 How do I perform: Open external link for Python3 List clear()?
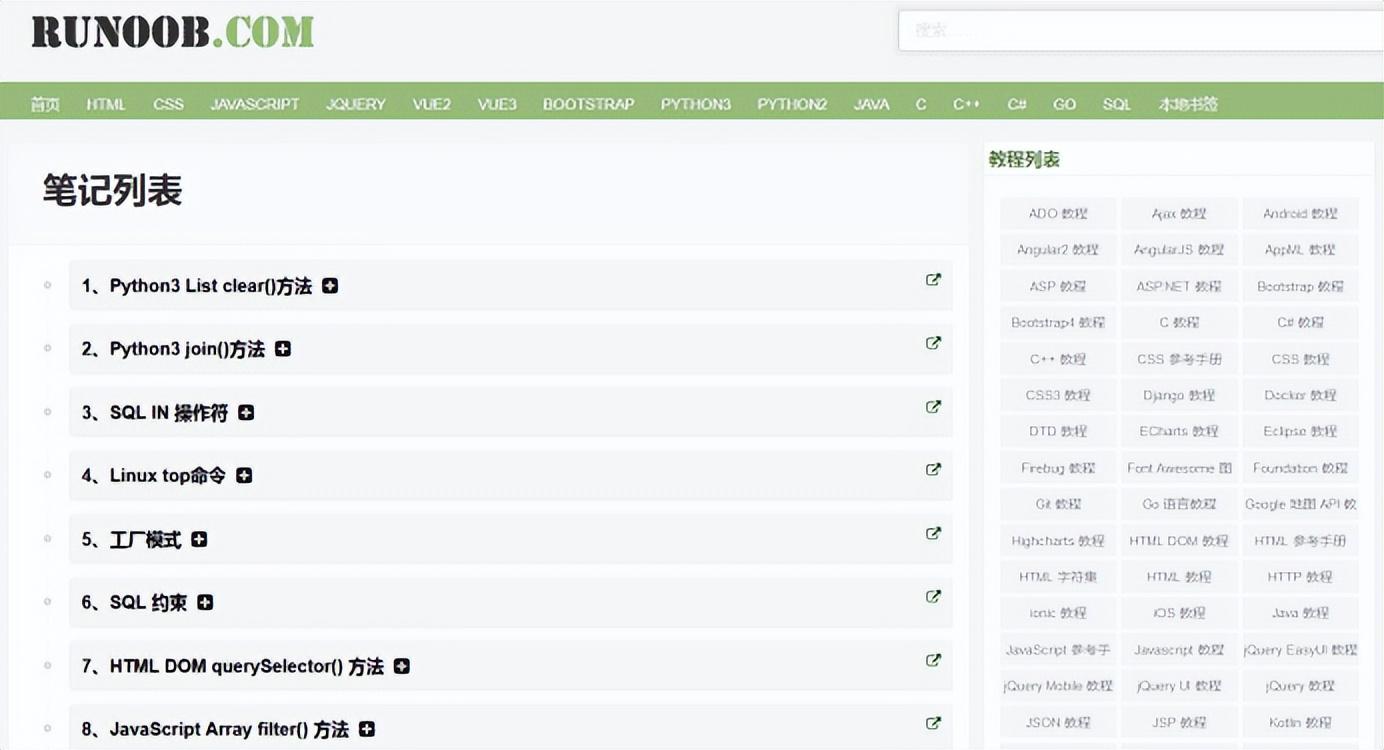[933, 280]
